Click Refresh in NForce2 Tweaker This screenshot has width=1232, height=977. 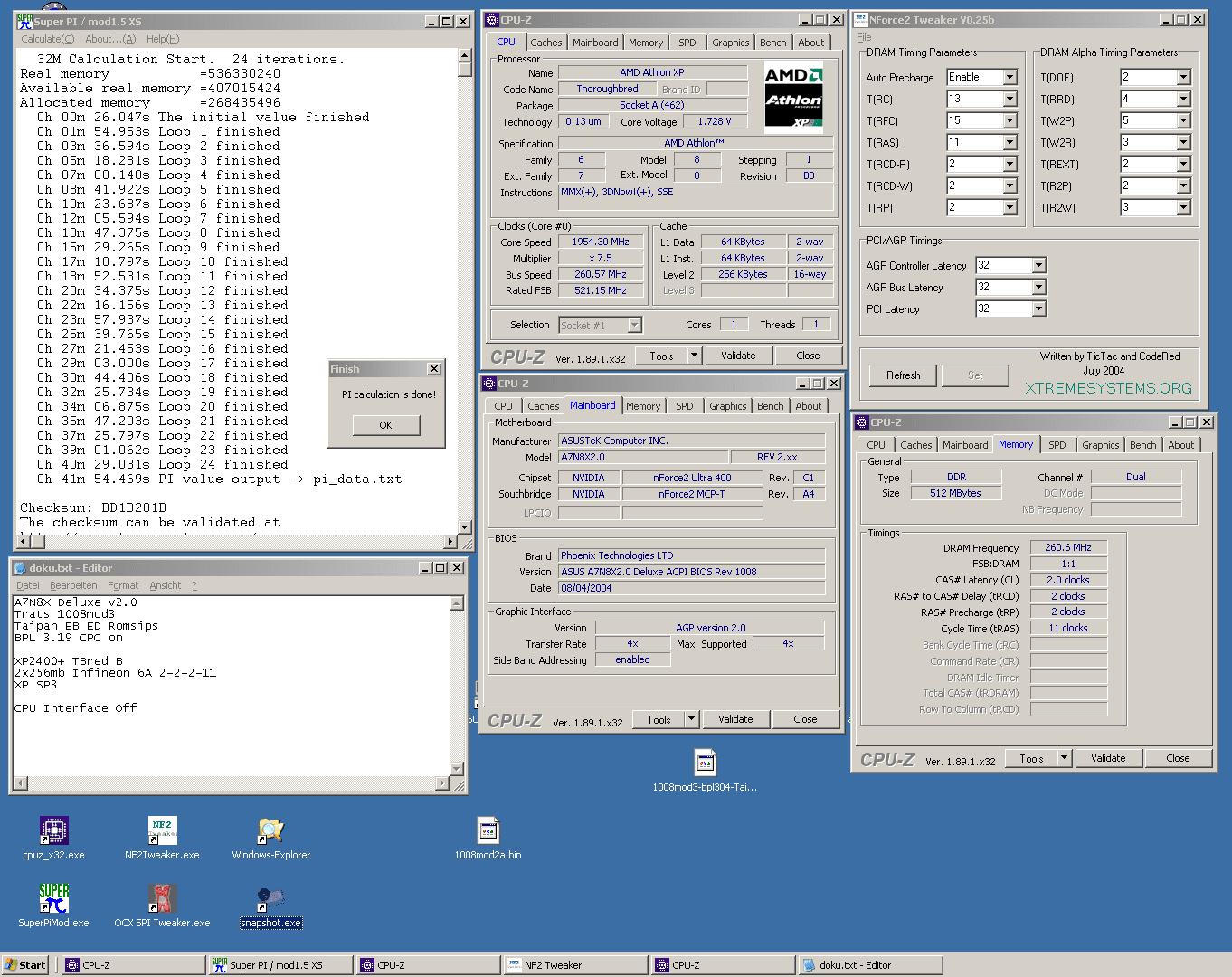click(904, 375)
